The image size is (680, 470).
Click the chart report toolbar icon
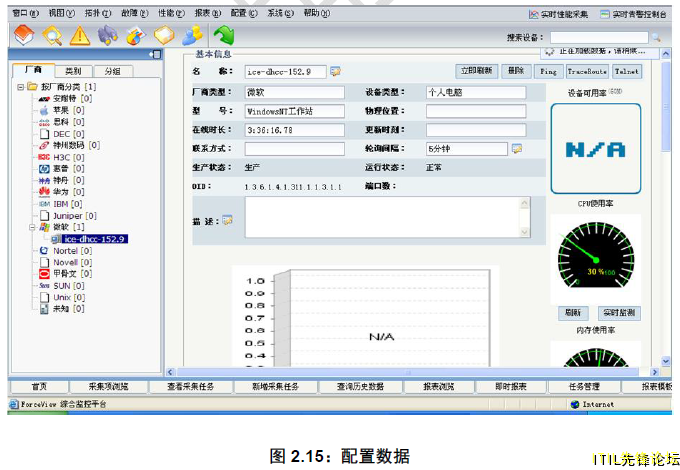(136, 36)
